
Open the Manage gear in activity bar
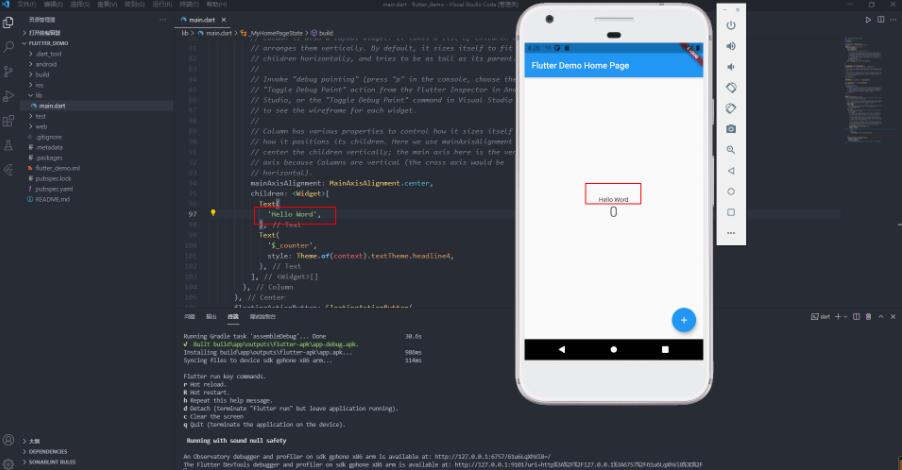click(8, 463)
